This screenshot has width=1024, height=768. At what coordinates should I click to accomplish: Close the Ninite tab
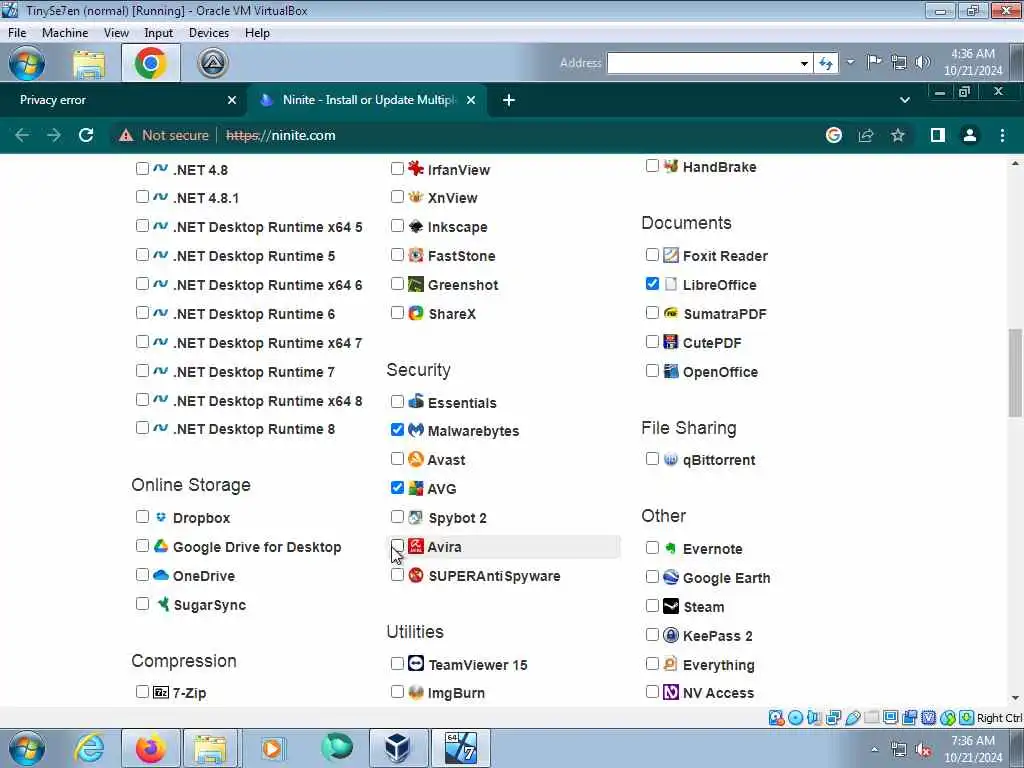[x=471, y=100]
